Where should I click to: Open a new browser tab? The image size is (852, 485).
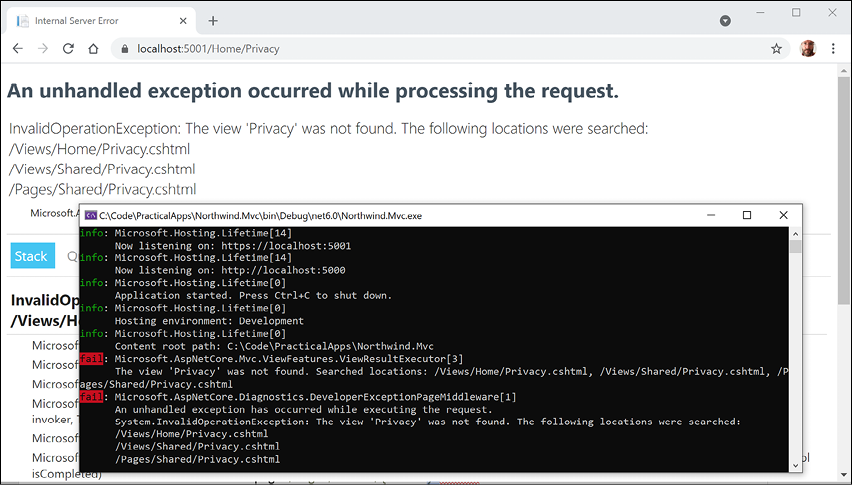[213, 20]
